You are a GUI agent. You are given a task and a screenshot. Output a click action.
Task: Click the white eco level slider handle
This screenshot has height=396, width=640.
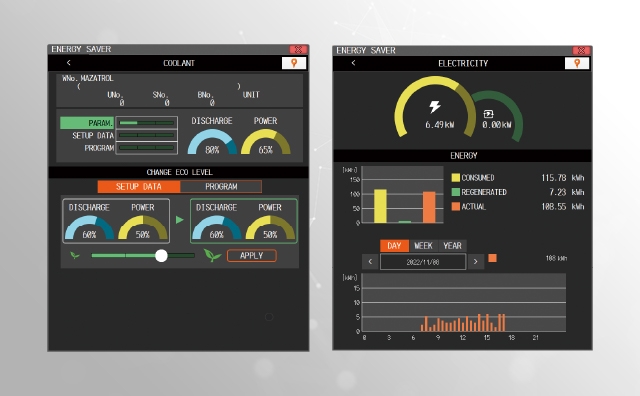coord(161,256)
